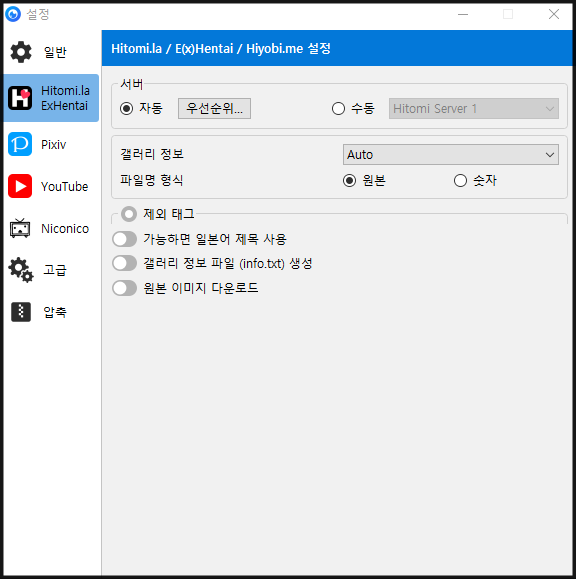Viewport: 576px width, 579px height.
Task: Choose 숫자 file name format
Action: 460,181
